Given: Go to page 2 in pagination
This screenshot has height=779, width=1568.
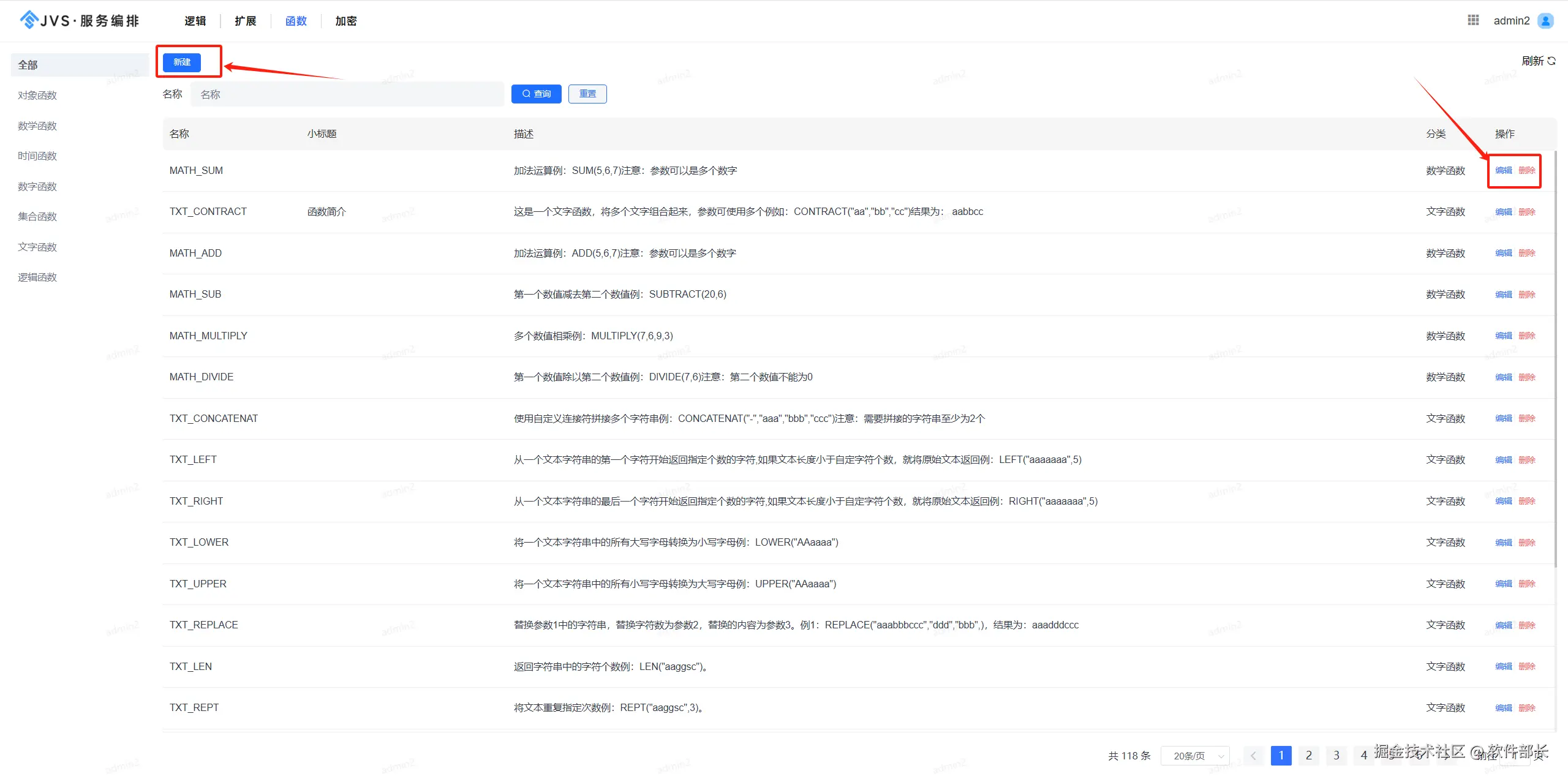Looking at the screenshot, I should [x=1308, y=755].
